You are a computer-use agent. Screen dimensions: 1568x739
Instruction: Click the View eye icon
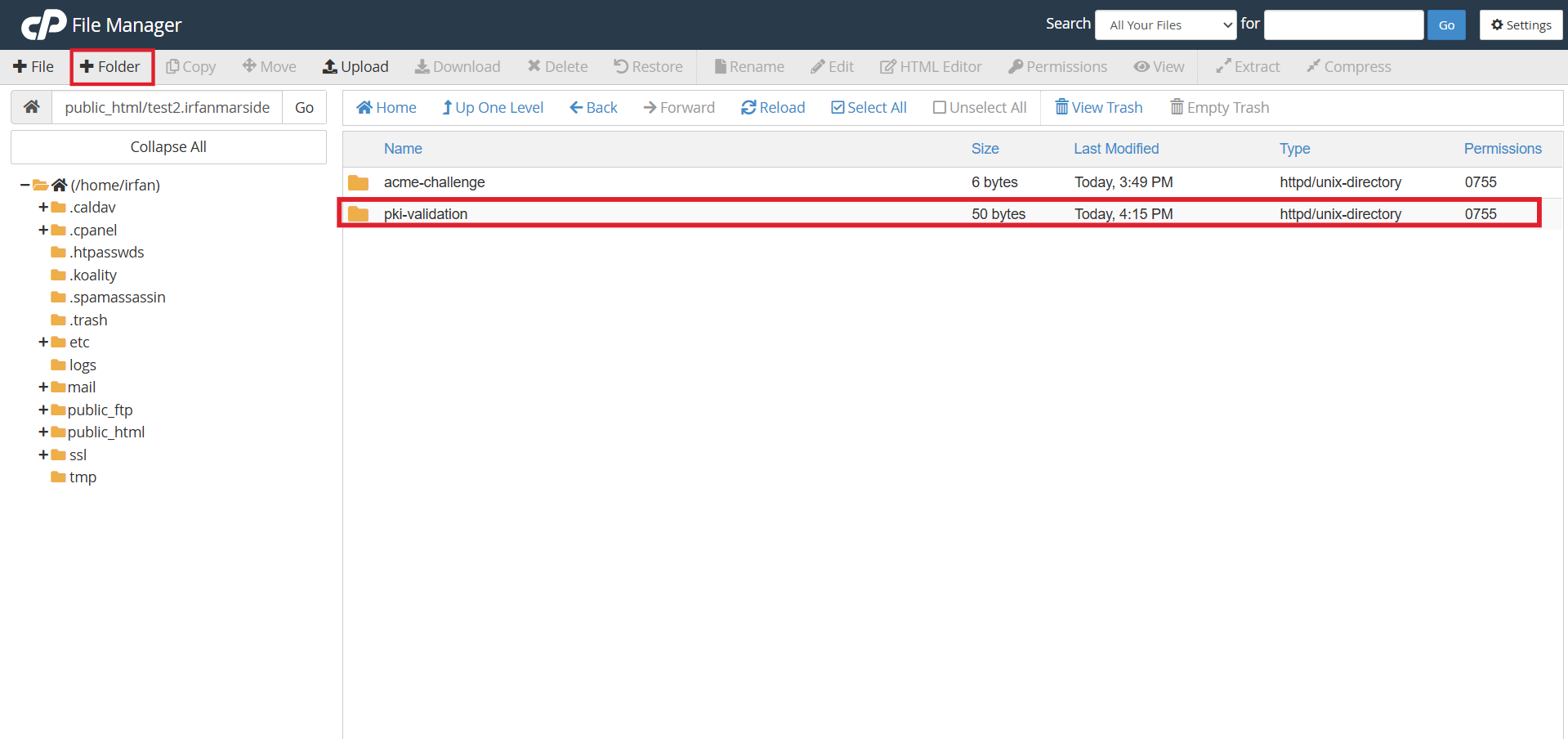point(1141,67)
